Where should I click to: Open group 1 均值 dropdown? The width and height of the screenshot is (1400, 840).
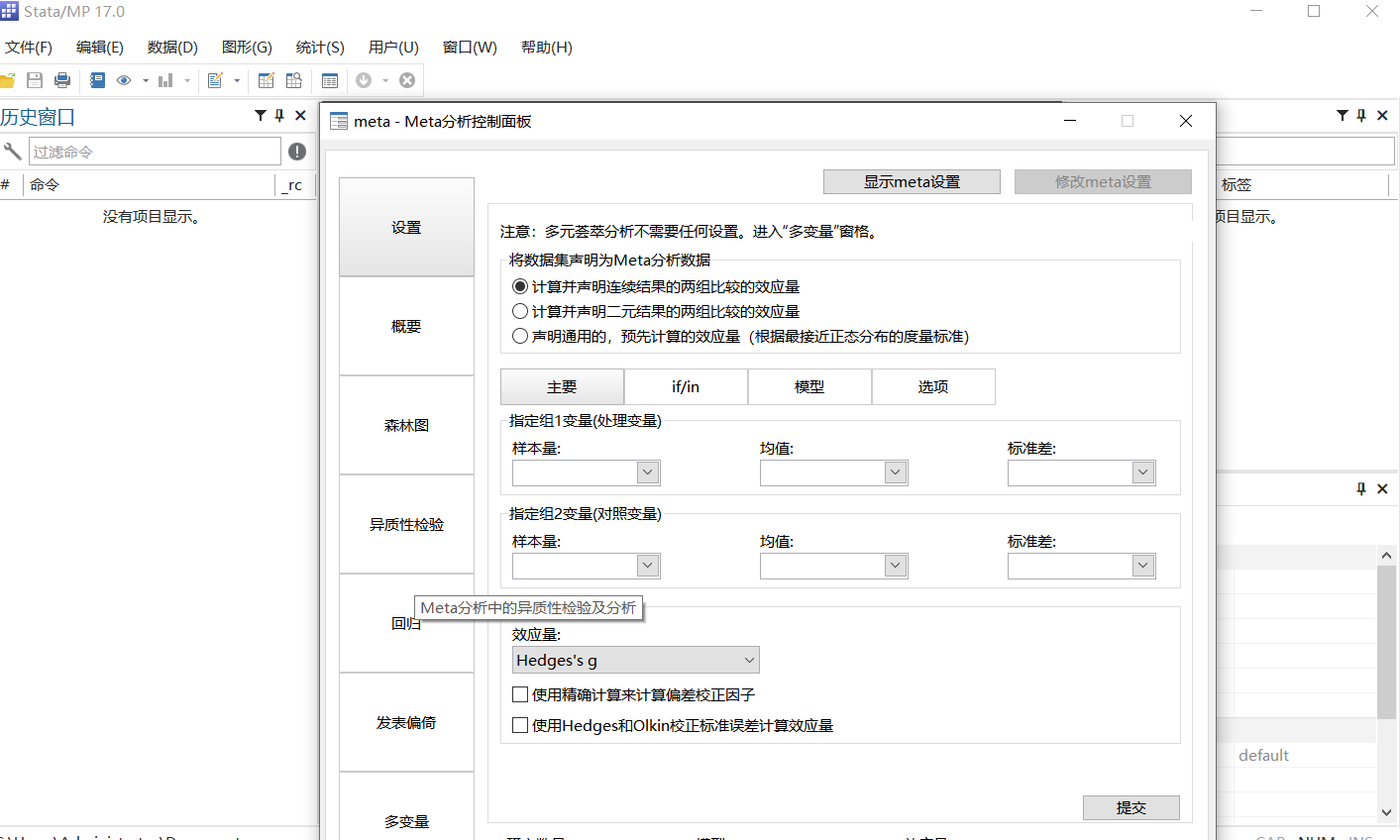896,472
